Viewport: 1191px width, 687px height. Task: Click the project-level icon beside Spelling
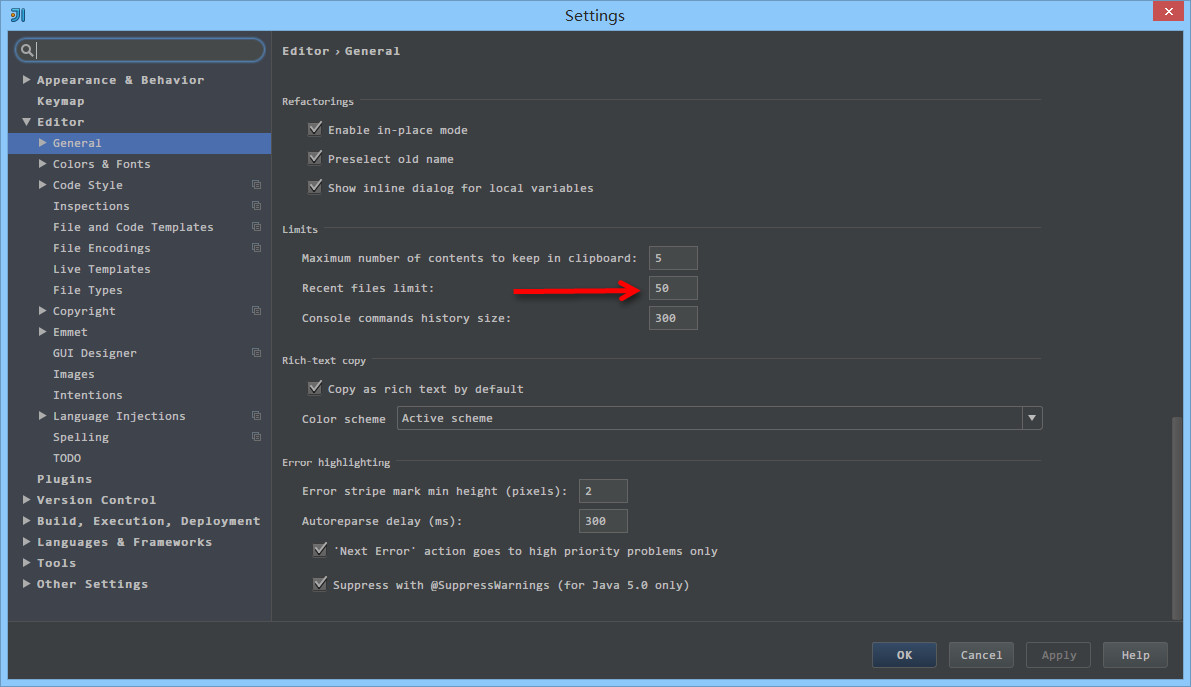coord(257,437)
